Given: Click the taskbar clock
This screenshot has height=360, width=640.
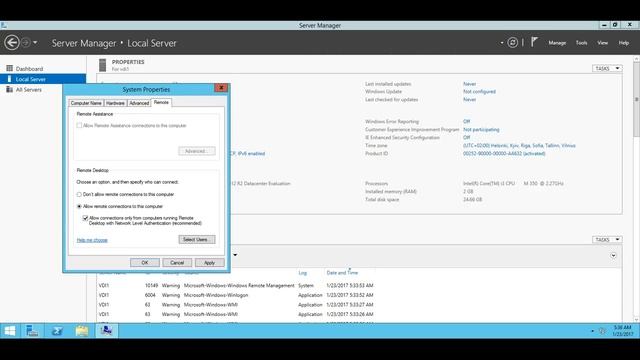Looking at the screenshot, I should point(622,331).
